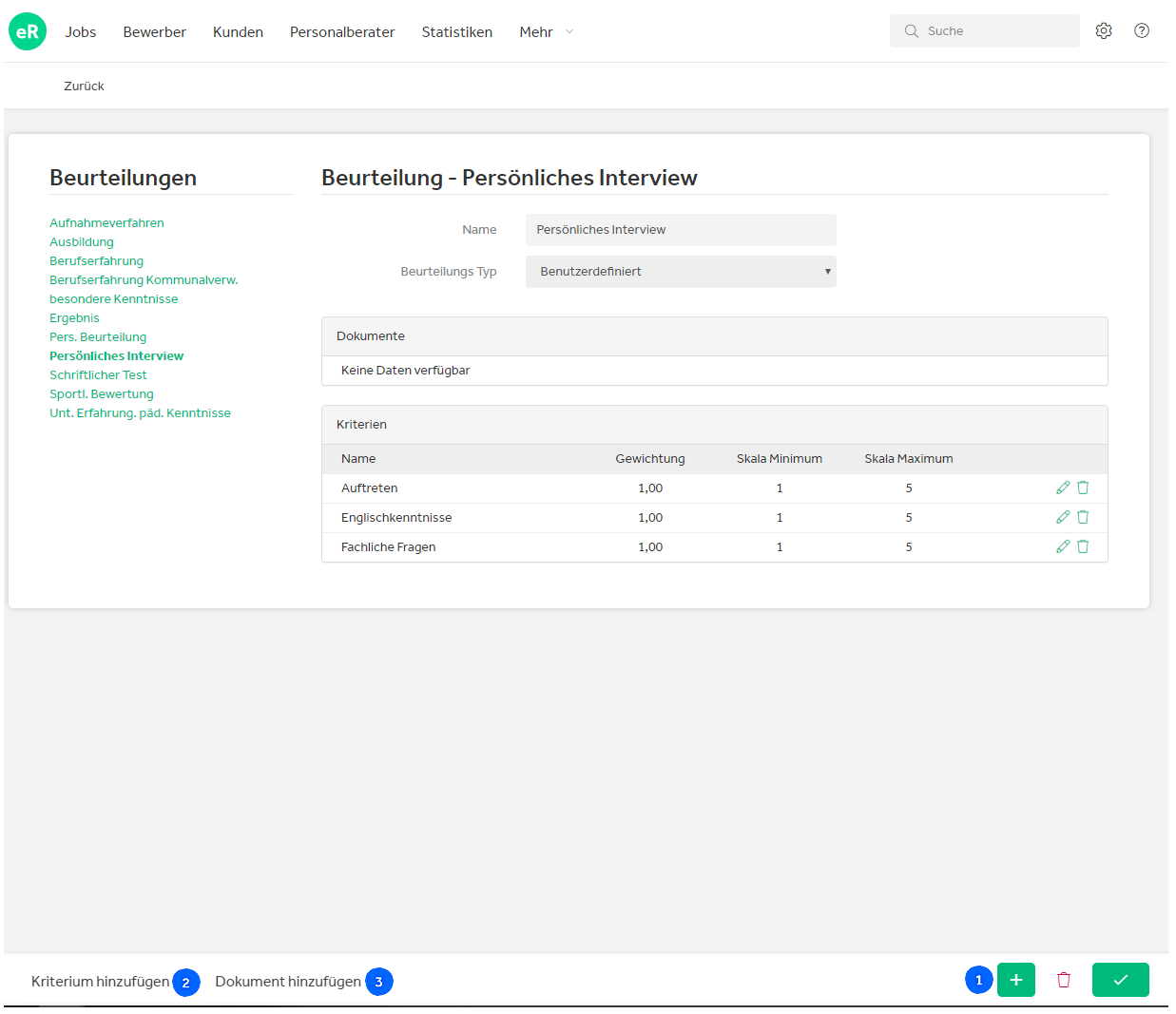
Task: Click Gewichtung value 1,00 for Englischkenntnisse
Action: tap(650, 518)
